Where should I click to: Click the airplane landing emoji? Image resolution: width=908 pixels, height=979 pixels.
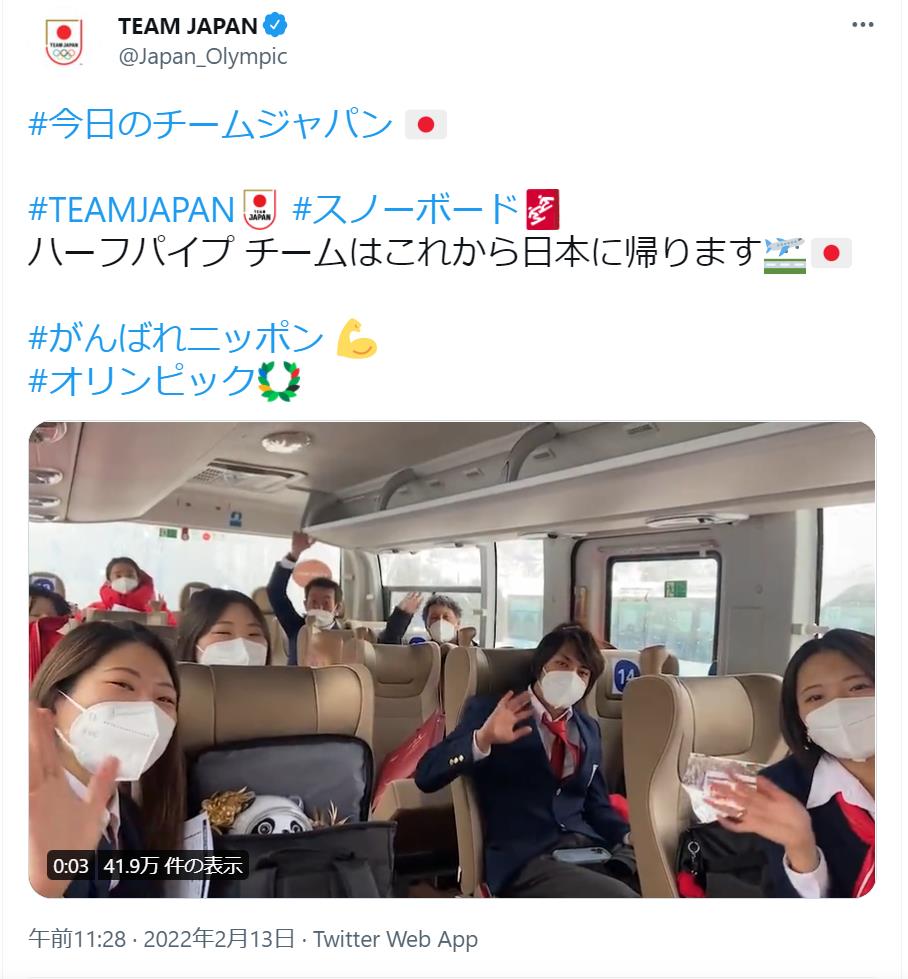coord(786,254)
